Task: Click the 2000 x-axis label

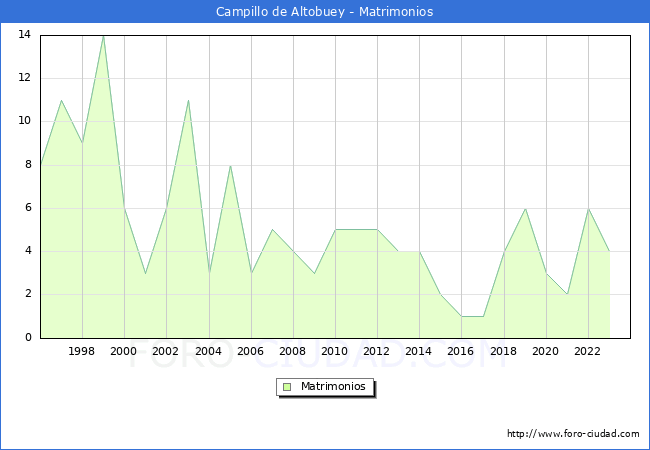Action: coord(124,351)
